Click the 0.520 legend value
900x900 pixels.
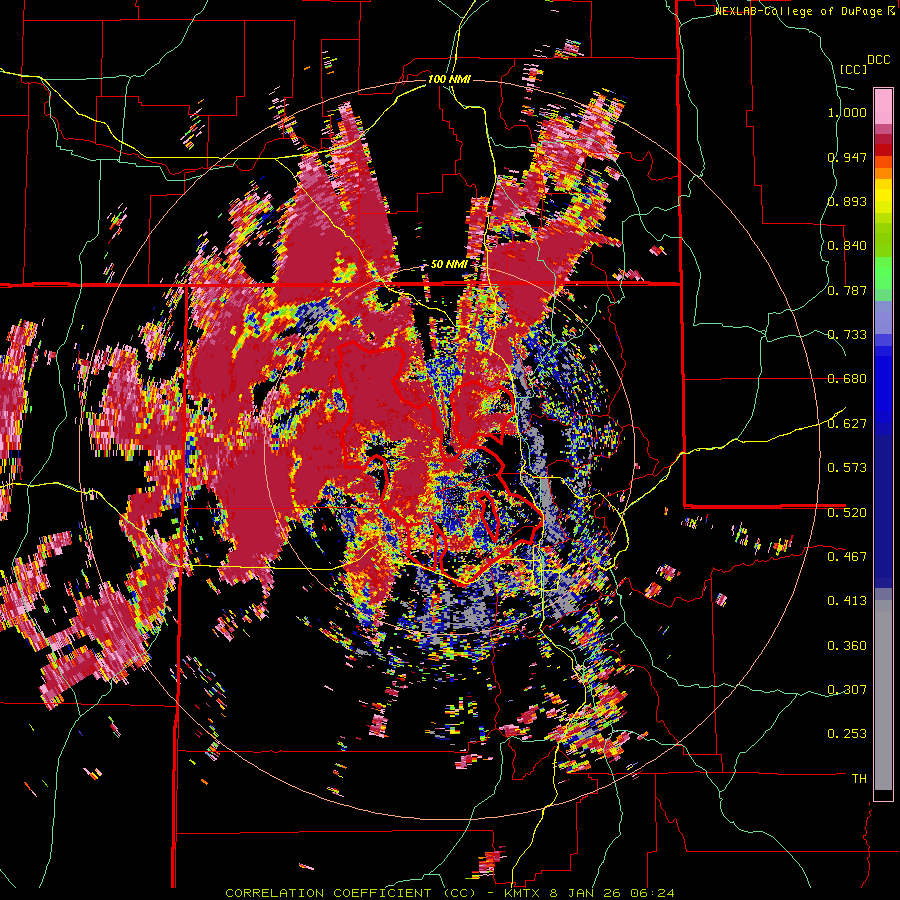tap(847, 512)
